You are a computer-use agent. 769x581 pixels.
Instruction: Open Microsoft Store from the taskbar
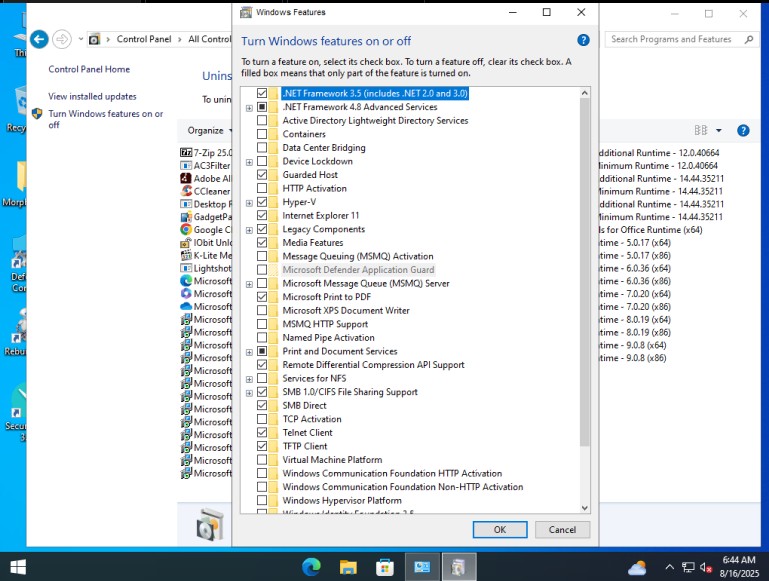point(385,567)
